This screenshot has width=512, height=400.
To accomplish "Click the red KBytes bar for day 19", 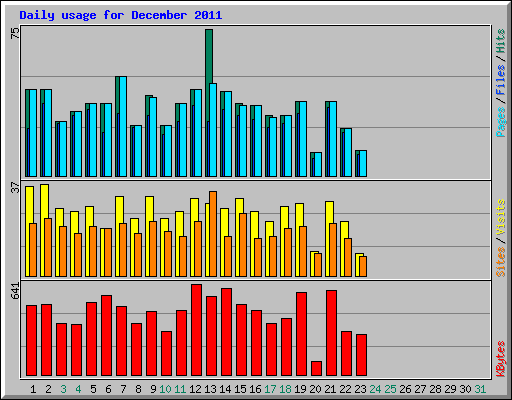I will click(x=301, y=334).
